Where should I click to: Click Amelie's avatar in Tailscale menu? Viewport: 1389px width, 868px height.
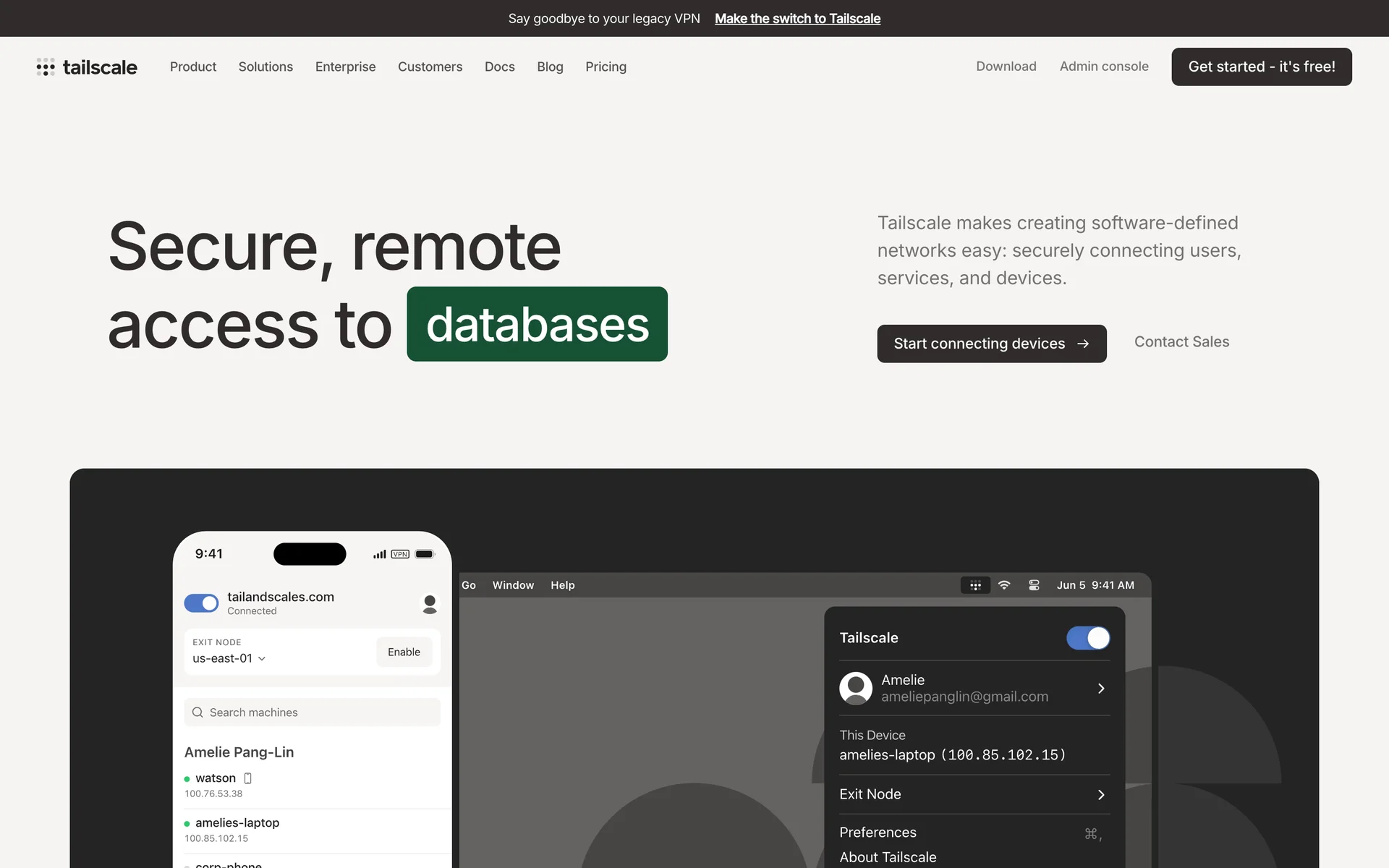point(856,688)
